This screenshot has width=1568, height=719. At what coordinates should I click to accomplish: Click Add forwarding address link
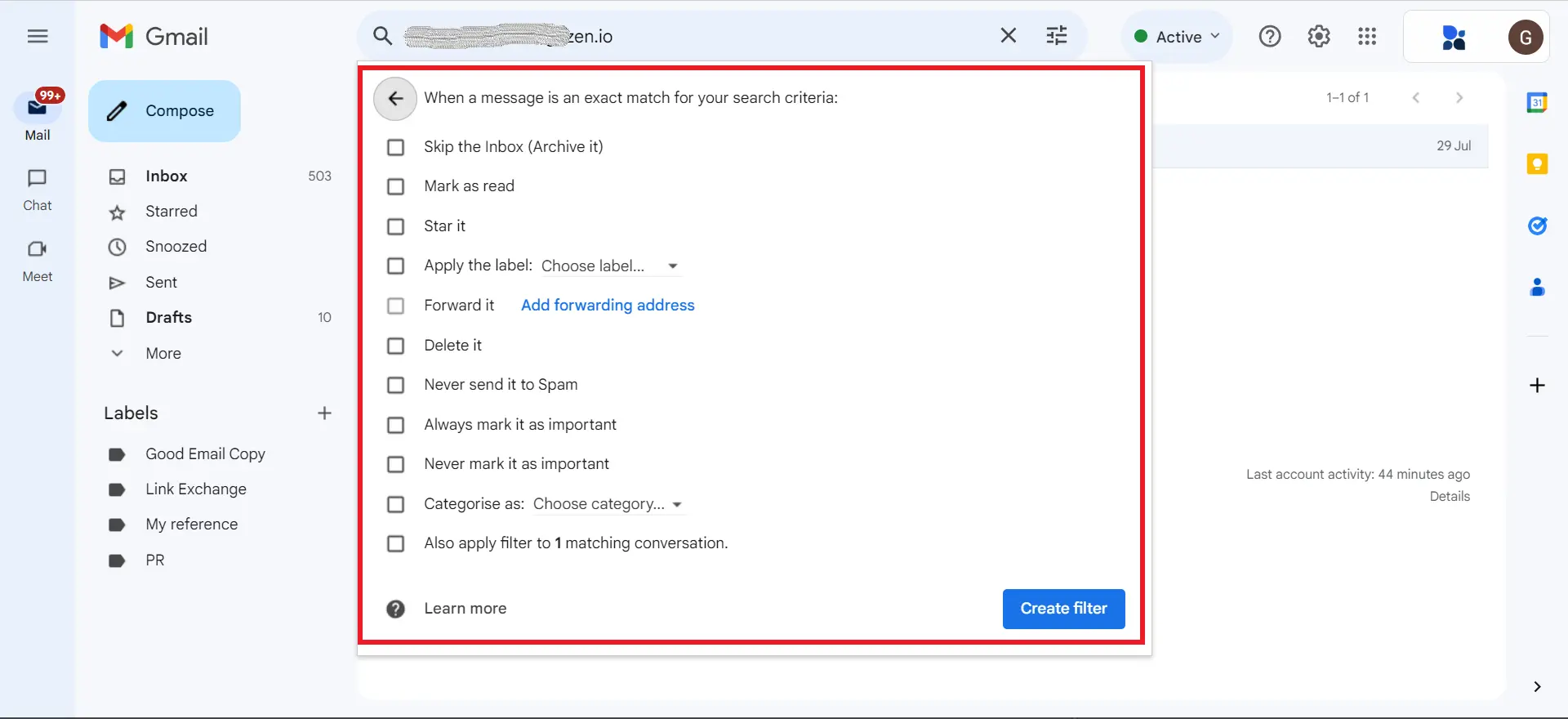pos(608,306)
